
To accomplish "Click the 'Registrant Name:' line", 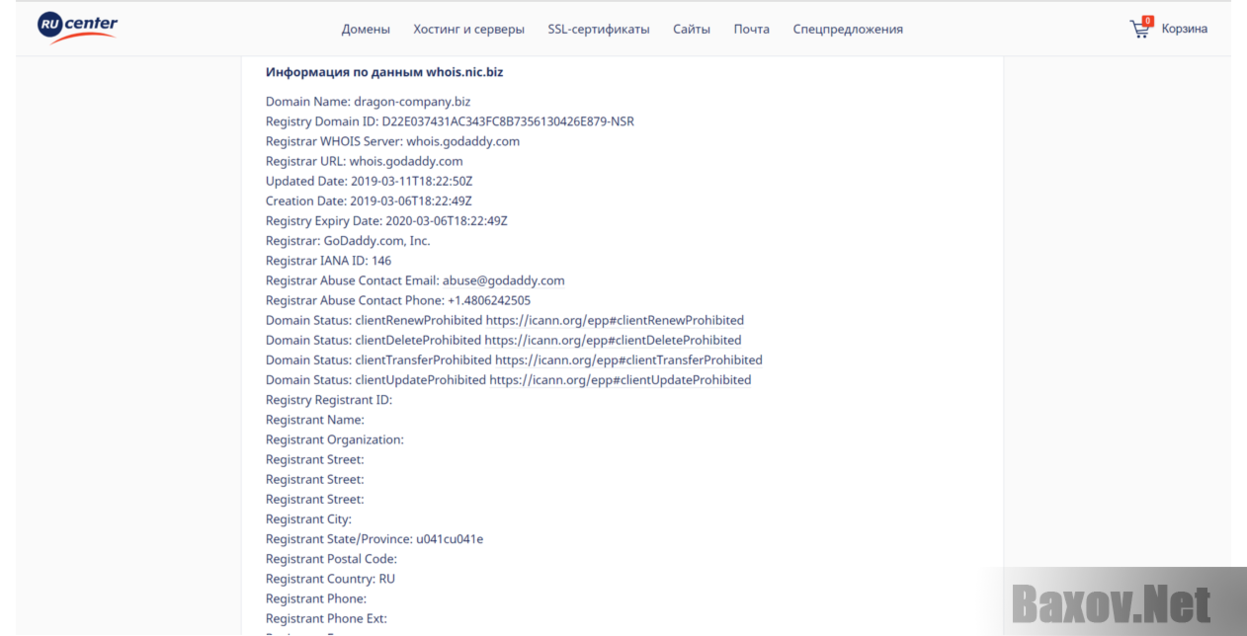I will pos(315,420).
